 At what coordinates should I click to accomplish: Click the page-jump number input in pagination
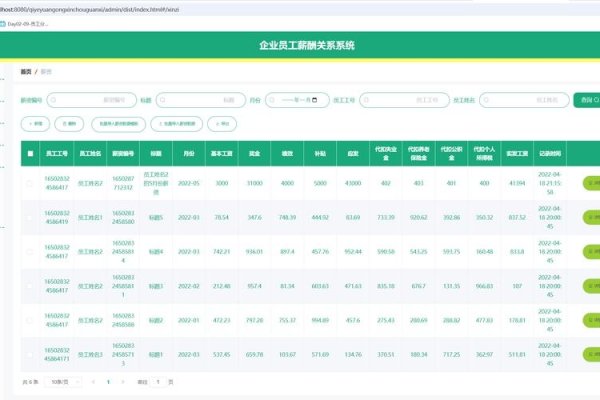158,382
